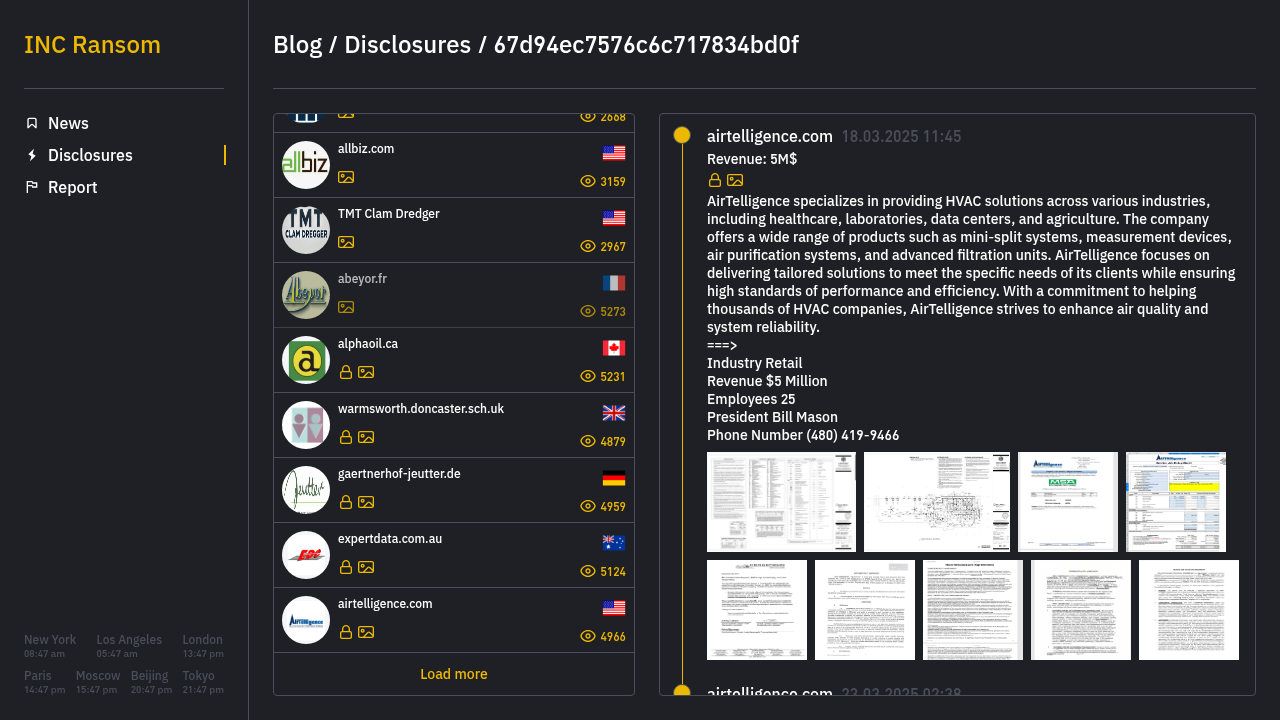
Task: Click the views eye icon for allbiz.com
Action: (x=588, y=181)
